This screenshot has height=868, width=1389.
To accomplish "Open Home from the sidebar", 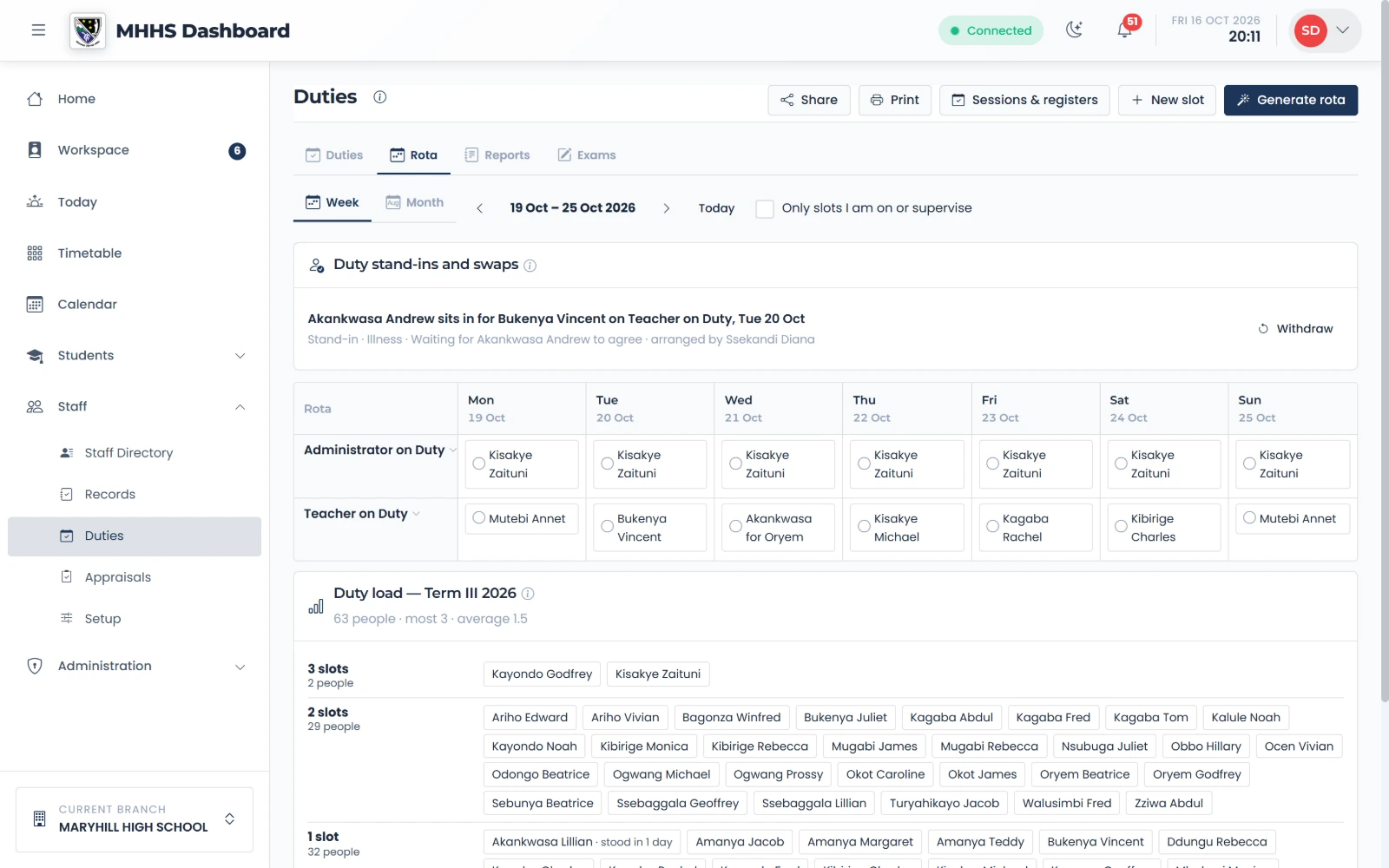I will point(135,99).
